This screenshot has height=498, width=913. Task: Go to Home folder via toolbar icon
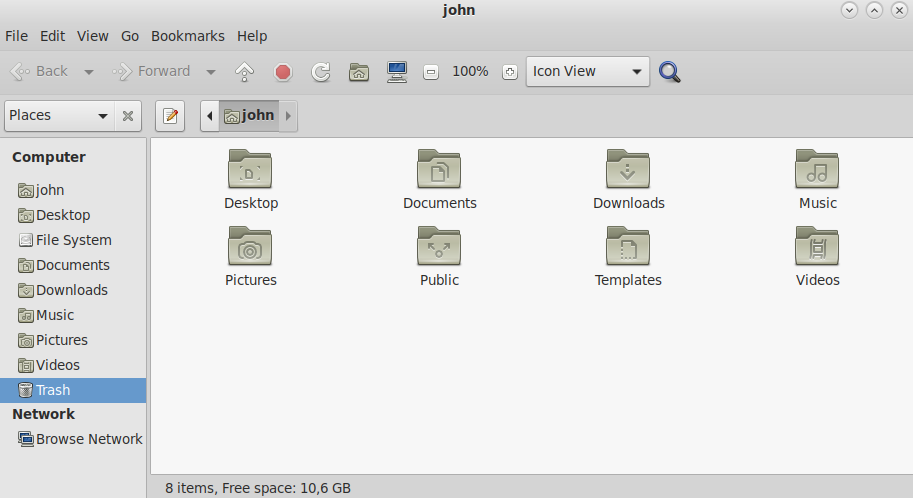pyautogui.click(x=358, y=72)
